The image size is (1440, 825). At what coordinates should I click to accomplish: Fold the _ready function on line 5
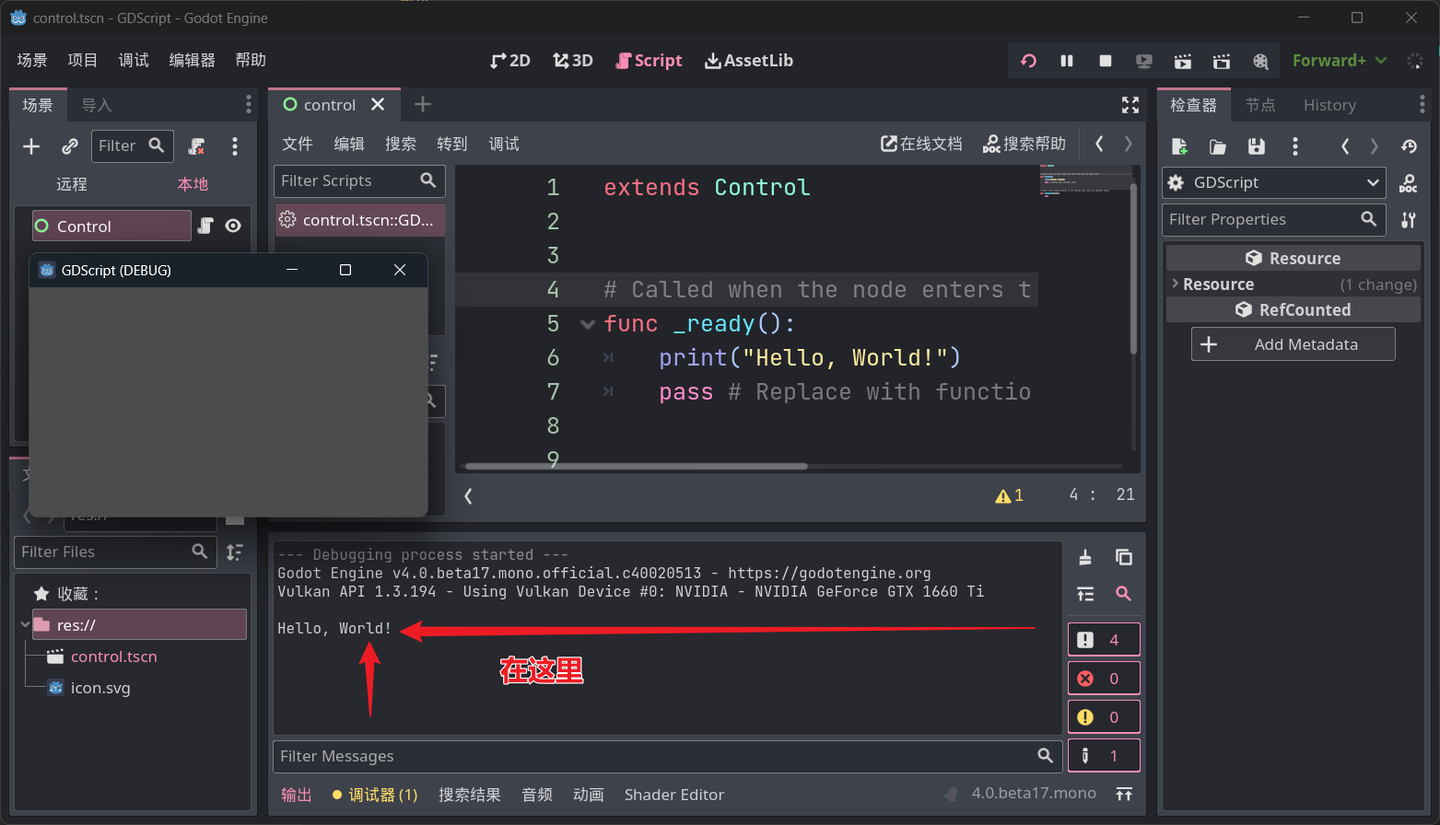(x=587, y=324)
